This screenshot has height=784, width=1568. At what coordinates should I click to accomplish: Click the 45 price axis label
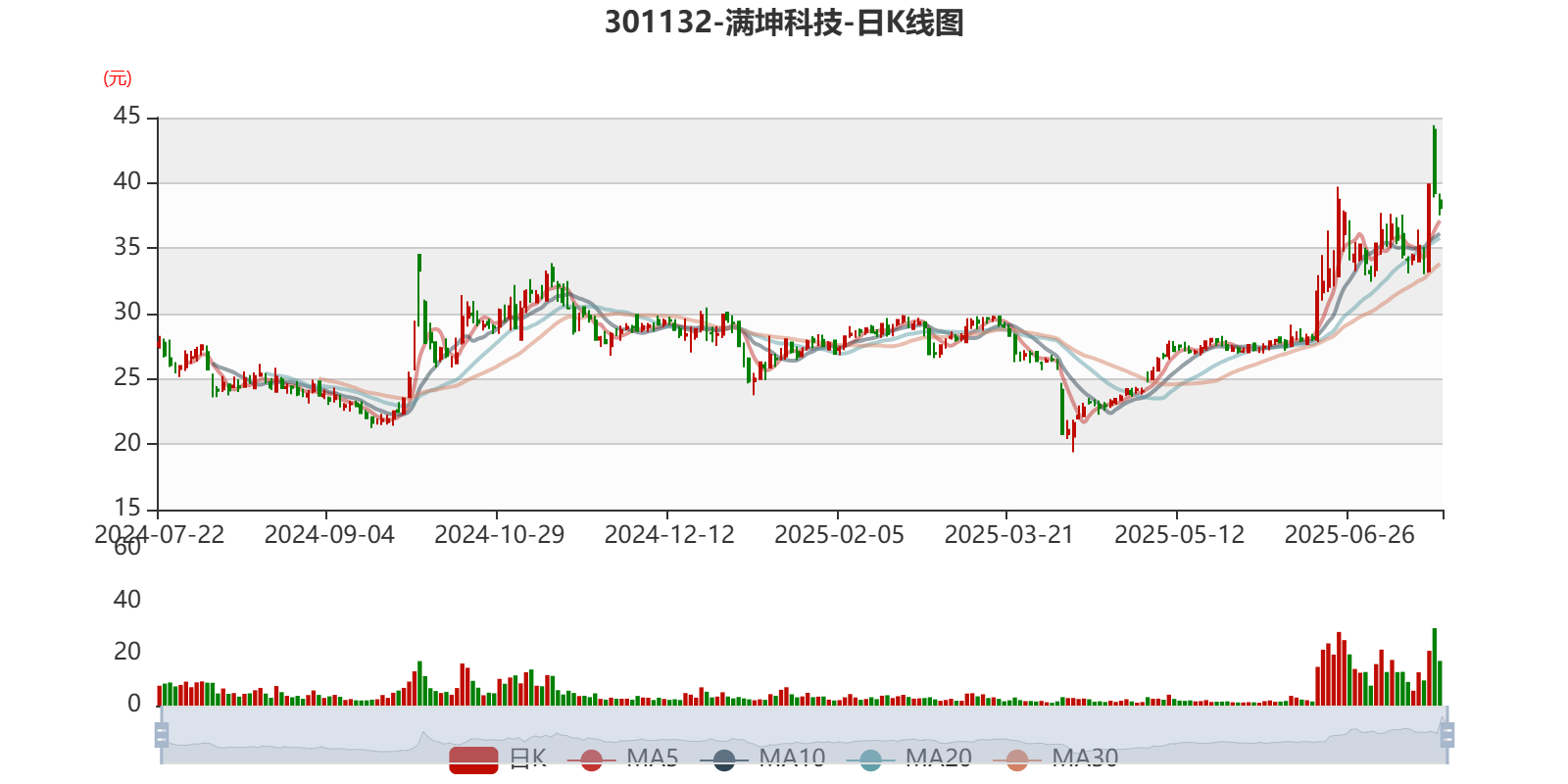[126, 117]
